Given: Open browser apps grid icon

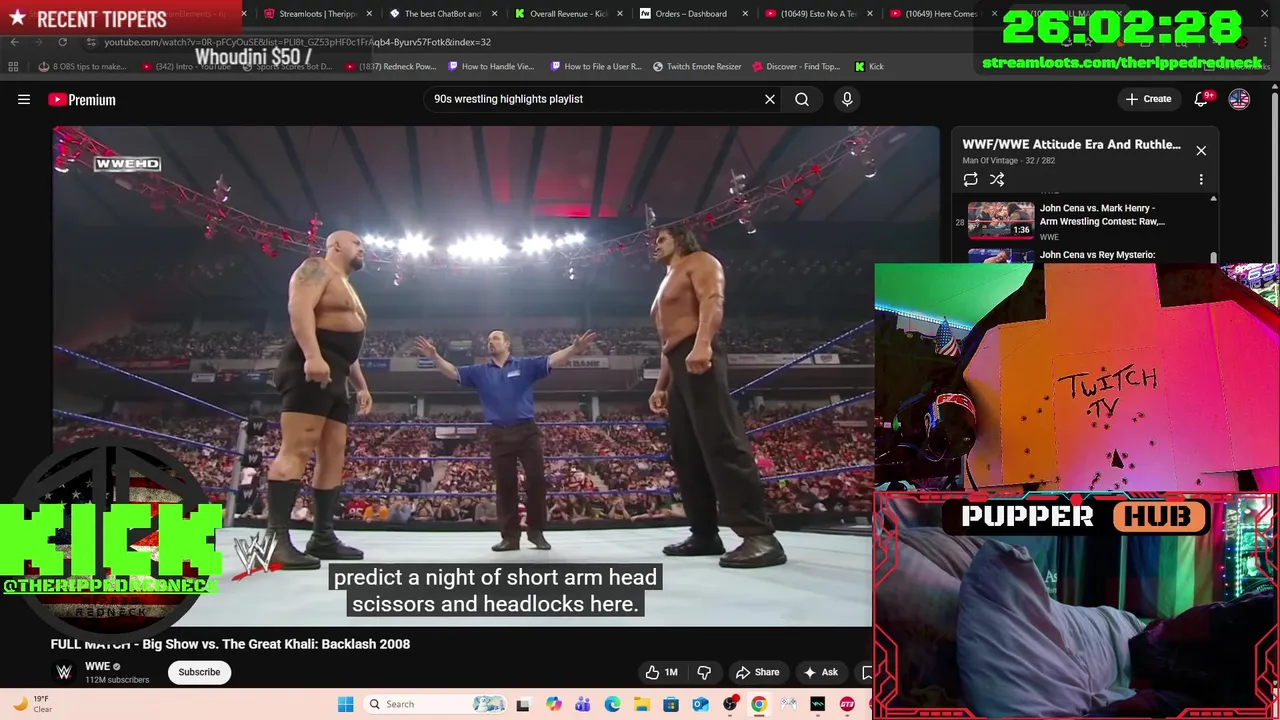Looking at the screenshot, I should [13, 67].
